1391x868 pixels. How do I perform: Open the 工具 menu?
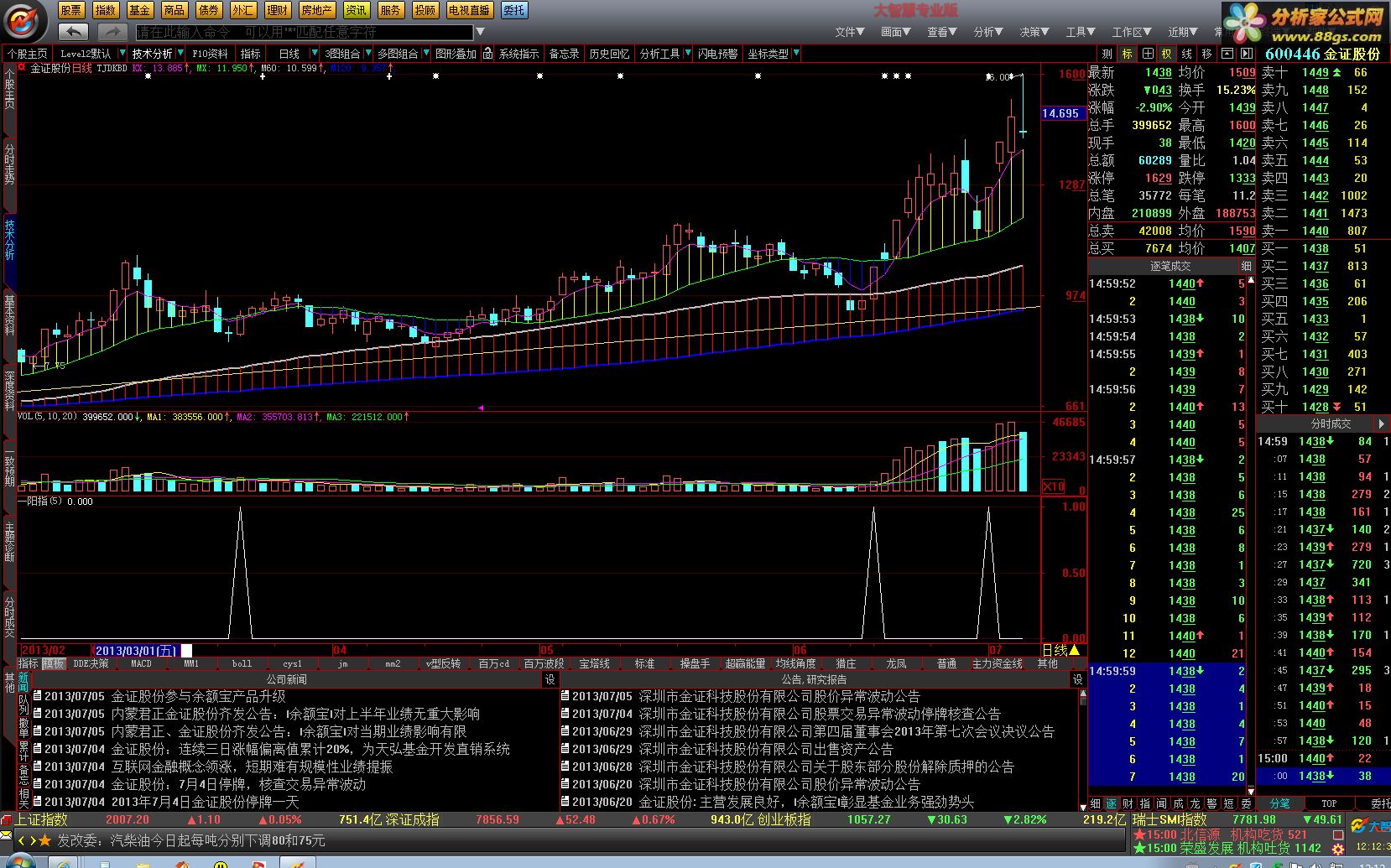coord(1081,32)
